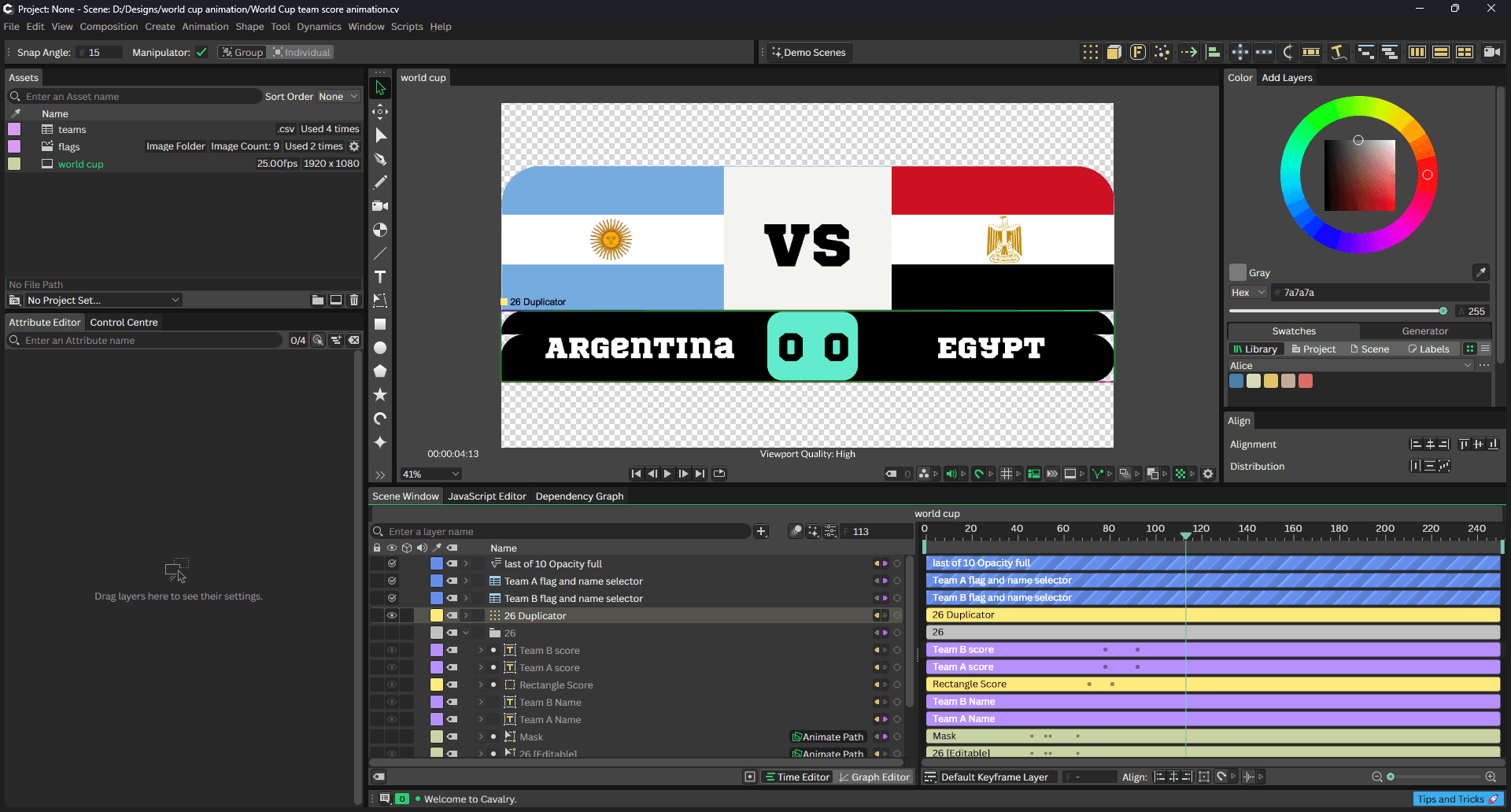Viewport: 1511px width, 812px height.
Task: Switch manipulator to Group mode
Action: tap(242, 52)
